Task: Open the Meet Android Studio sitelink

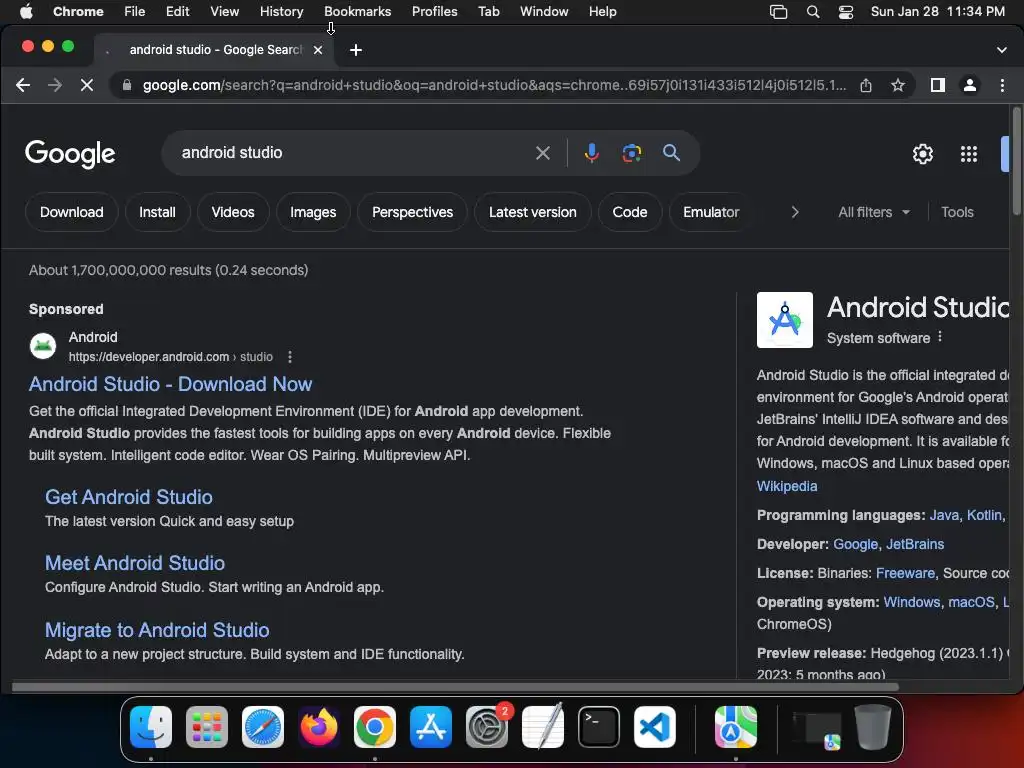Action: (x=135, y=563)
